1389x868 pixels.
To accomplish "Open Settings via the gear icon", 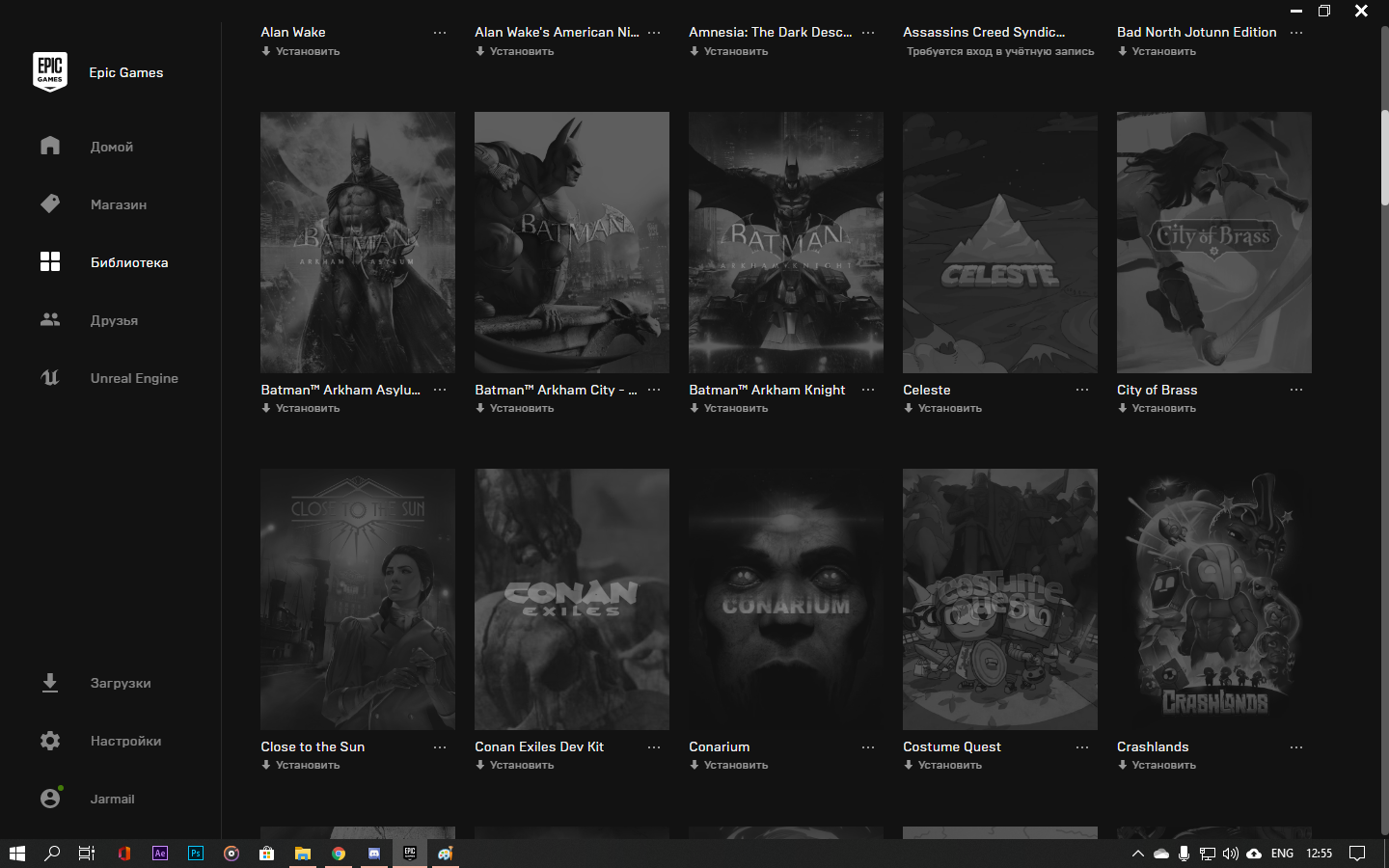I will coord(50,741).
